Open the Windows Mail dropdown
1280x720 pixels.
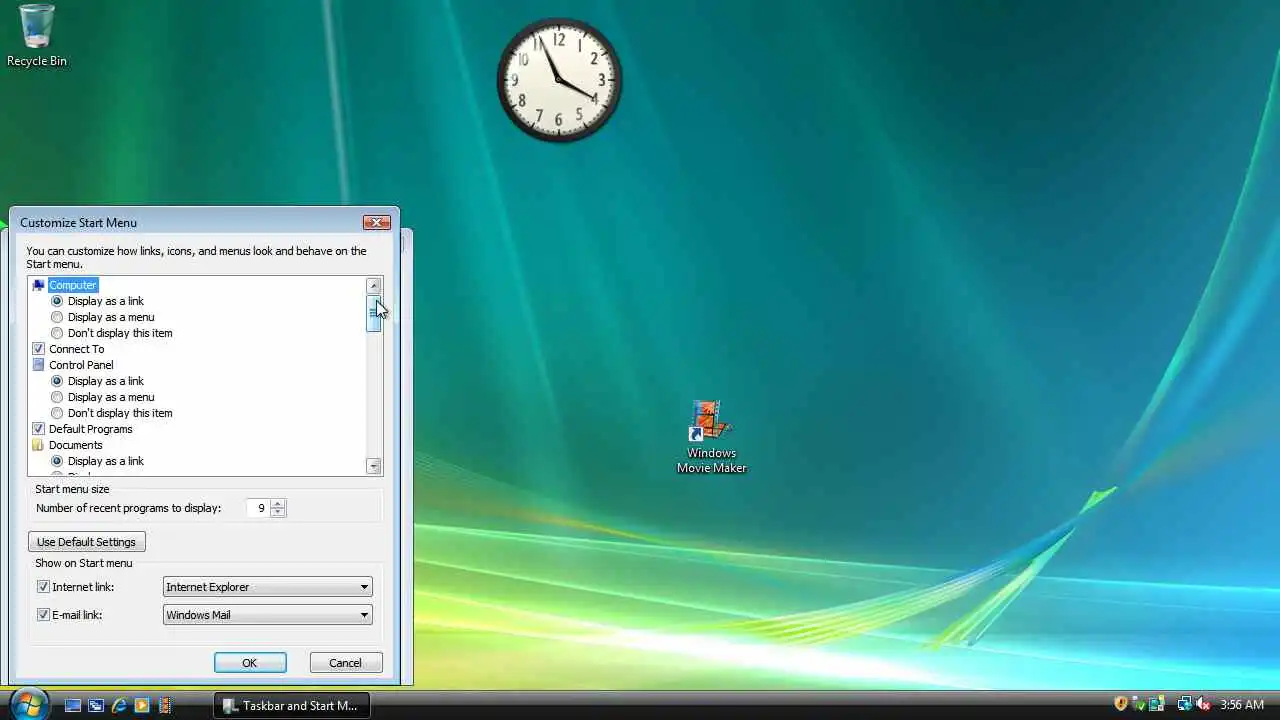267,615
